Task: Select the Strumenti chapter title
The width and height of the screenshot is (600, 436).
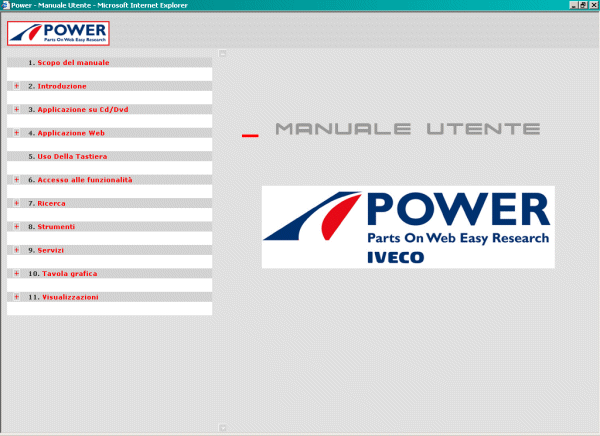Action: pyautogui.click(x=56, y=227)
